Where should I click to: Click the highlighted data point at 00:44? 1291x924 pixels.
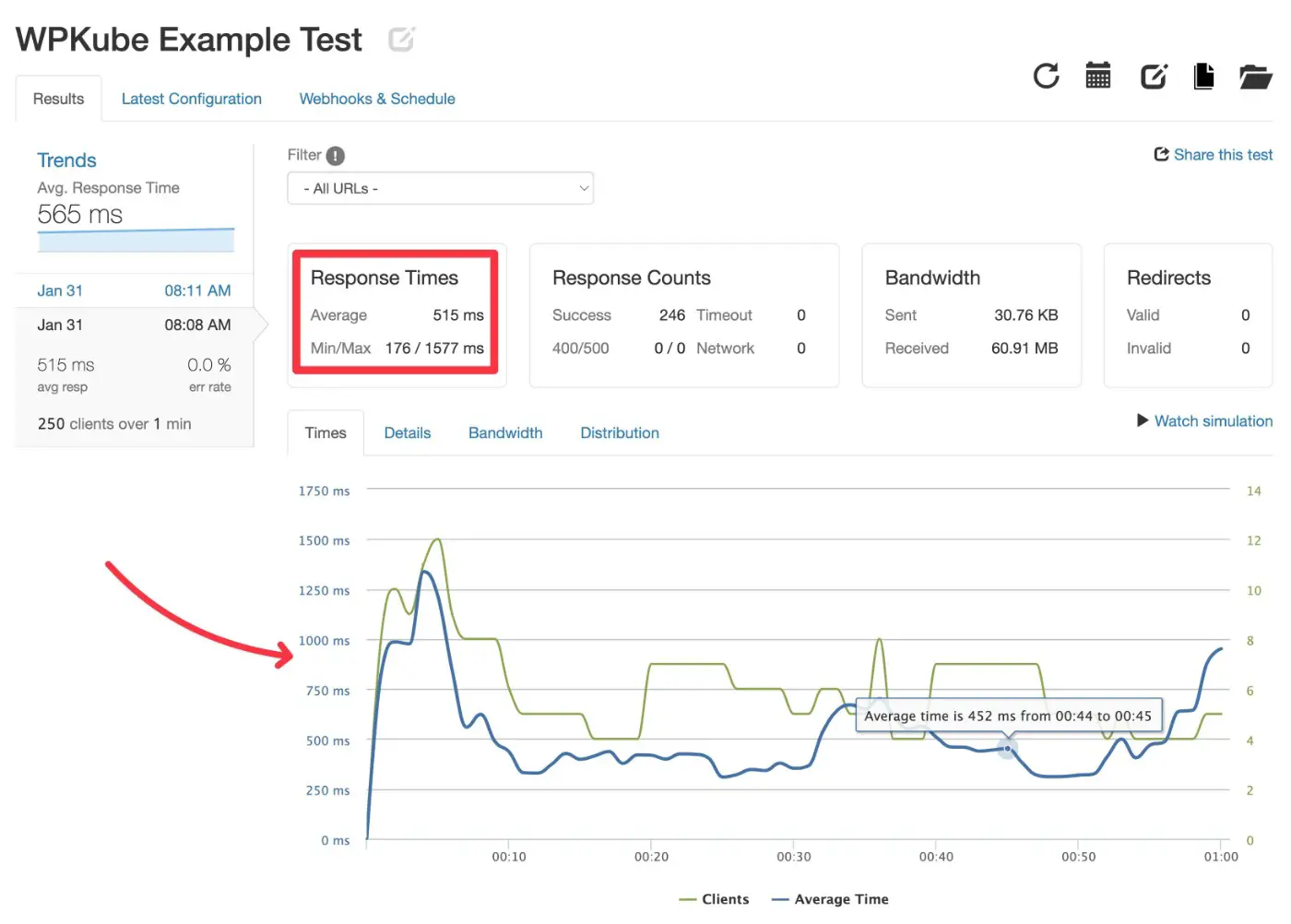tap(1007, 748)
